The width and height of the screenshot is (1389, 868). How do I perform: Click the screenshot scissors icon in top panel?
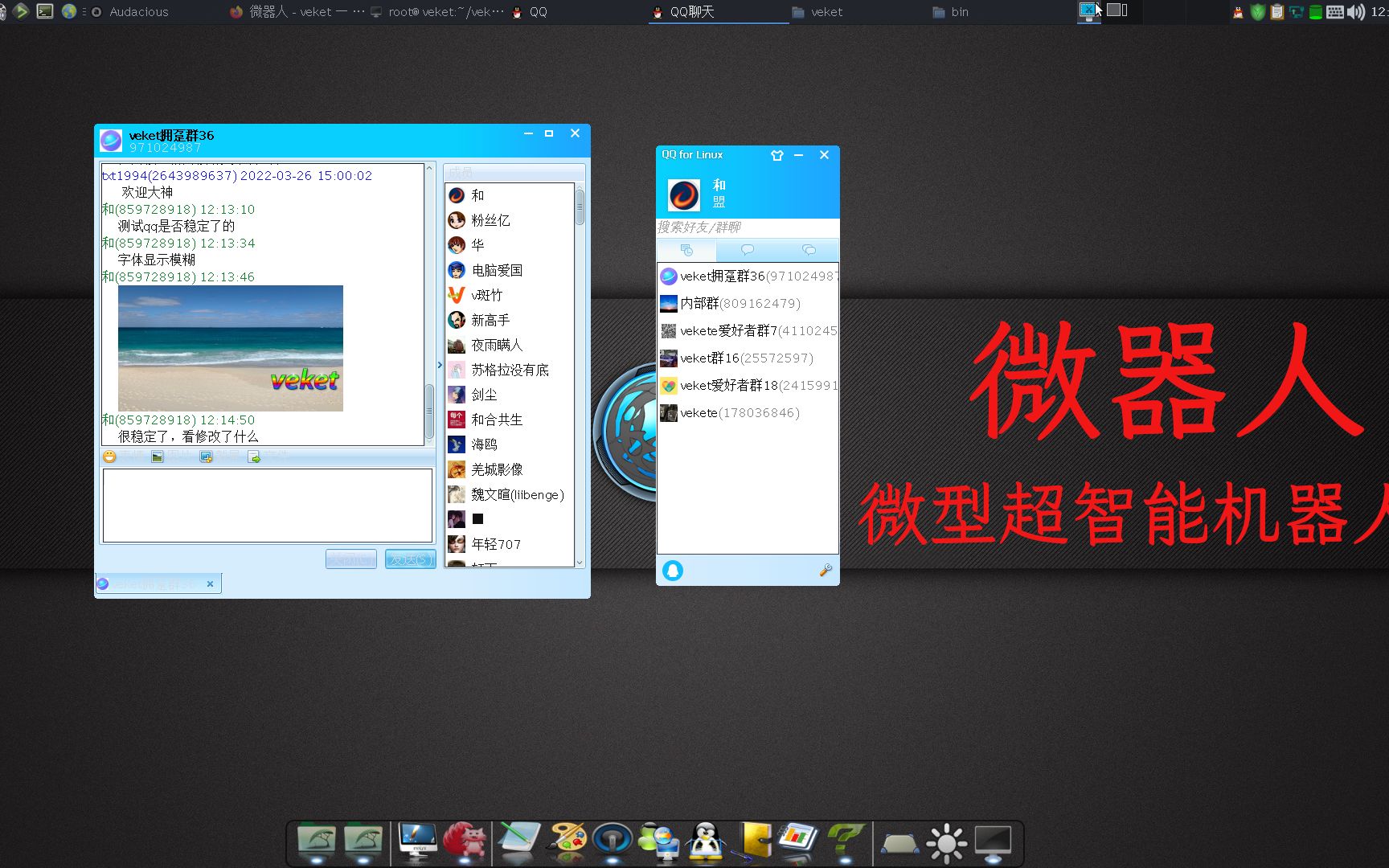(x=1088, y=10)
